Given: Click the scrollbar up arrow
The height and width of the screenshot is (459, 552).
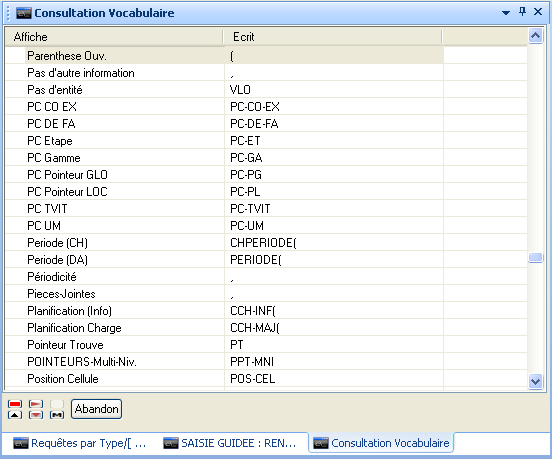Looking at the screenshot, I should click(x=535, y=36).
